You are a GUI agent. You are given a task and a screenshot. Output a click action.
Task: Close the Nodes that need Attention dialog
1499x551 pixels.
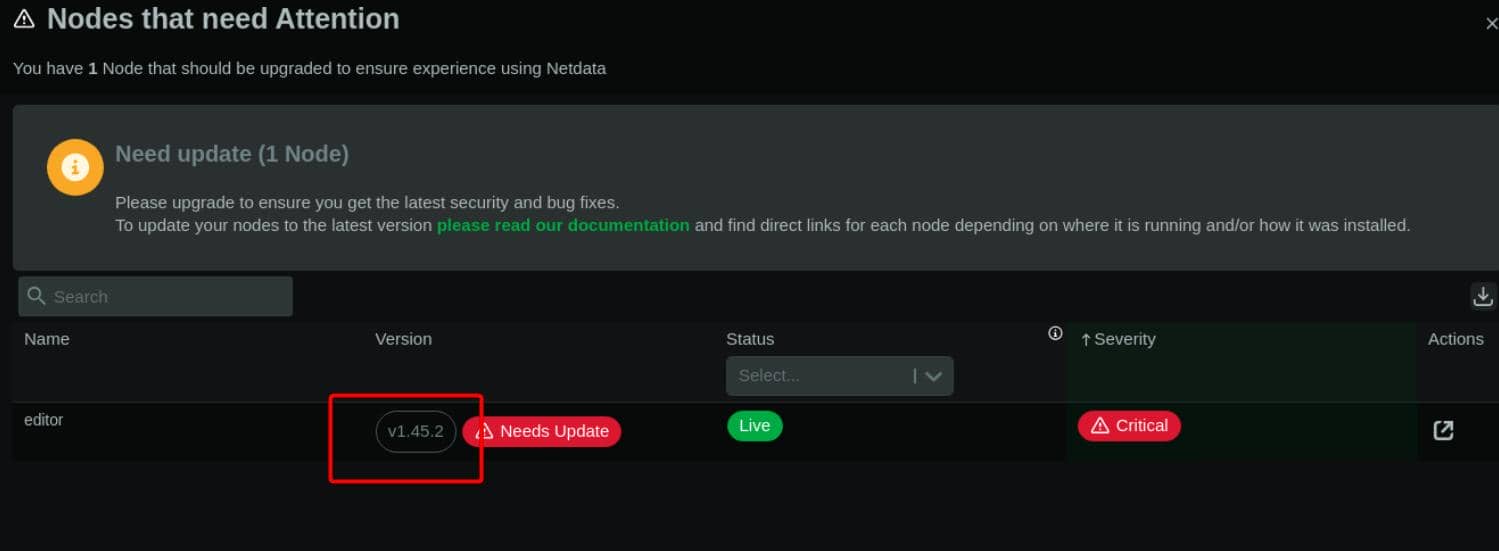point(1491,24)
